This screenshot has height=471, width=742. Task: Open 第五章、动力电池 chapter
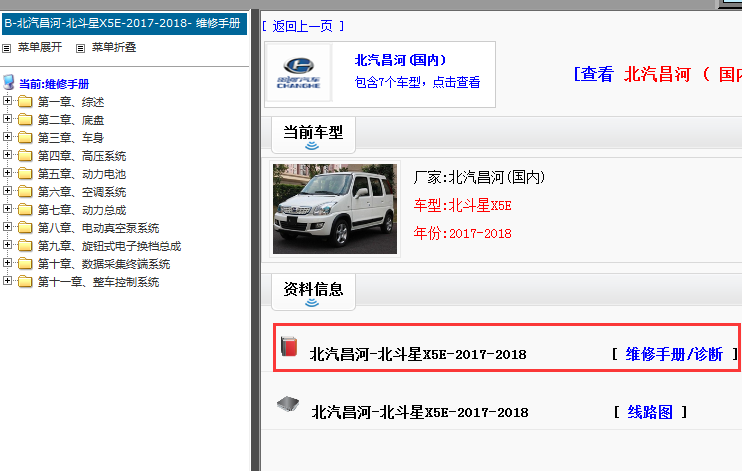82,174
